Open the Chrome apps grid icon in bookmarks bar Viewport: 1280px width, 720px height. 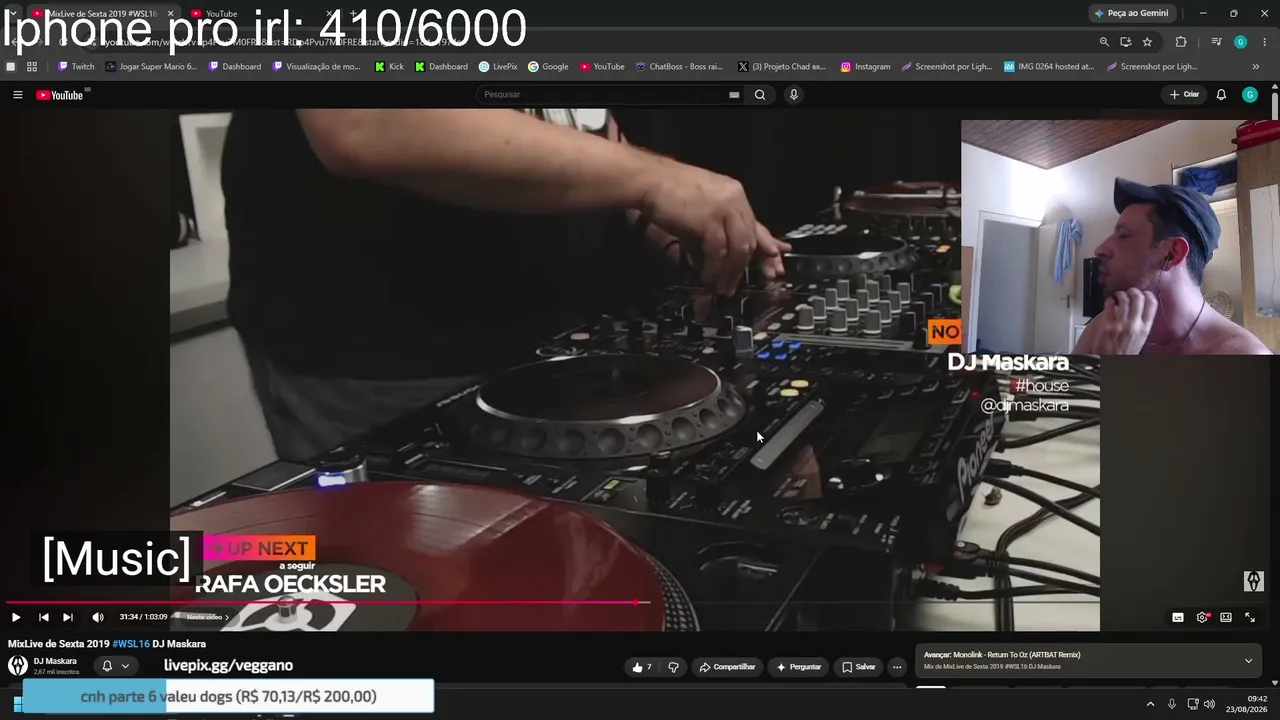32,67
